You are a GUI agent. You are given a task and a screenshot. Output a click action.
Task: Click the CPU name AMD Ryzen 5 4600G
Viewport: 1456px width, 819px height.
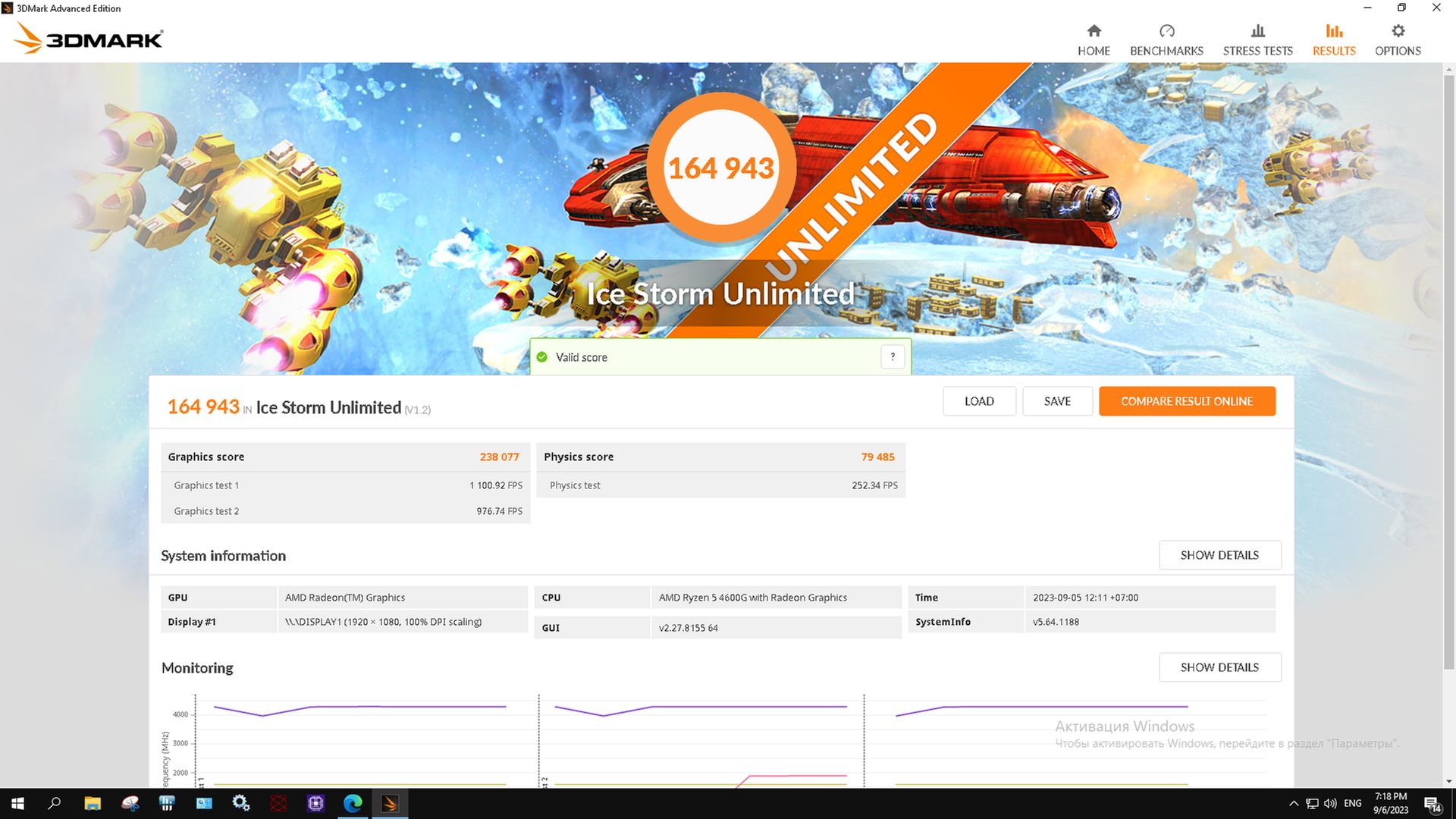pyautogui.click(x=753, y=598)
